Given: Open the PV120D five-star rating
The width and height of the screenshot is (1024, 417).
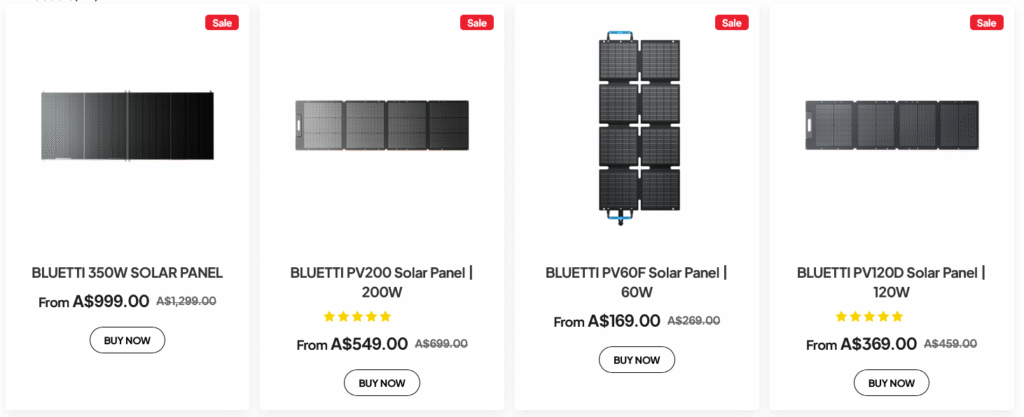Looking at the screenshot, I should click(x=869, y=317).
